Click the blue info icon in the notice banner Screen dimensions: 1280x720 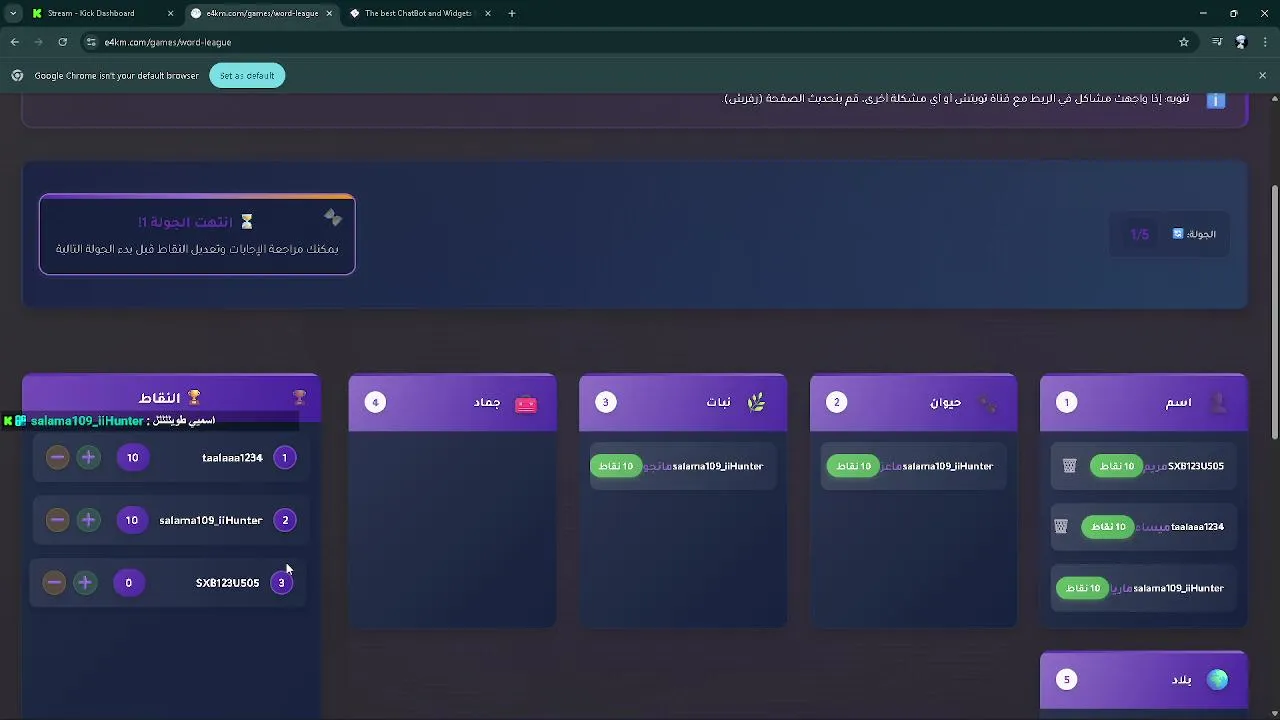1216,100
